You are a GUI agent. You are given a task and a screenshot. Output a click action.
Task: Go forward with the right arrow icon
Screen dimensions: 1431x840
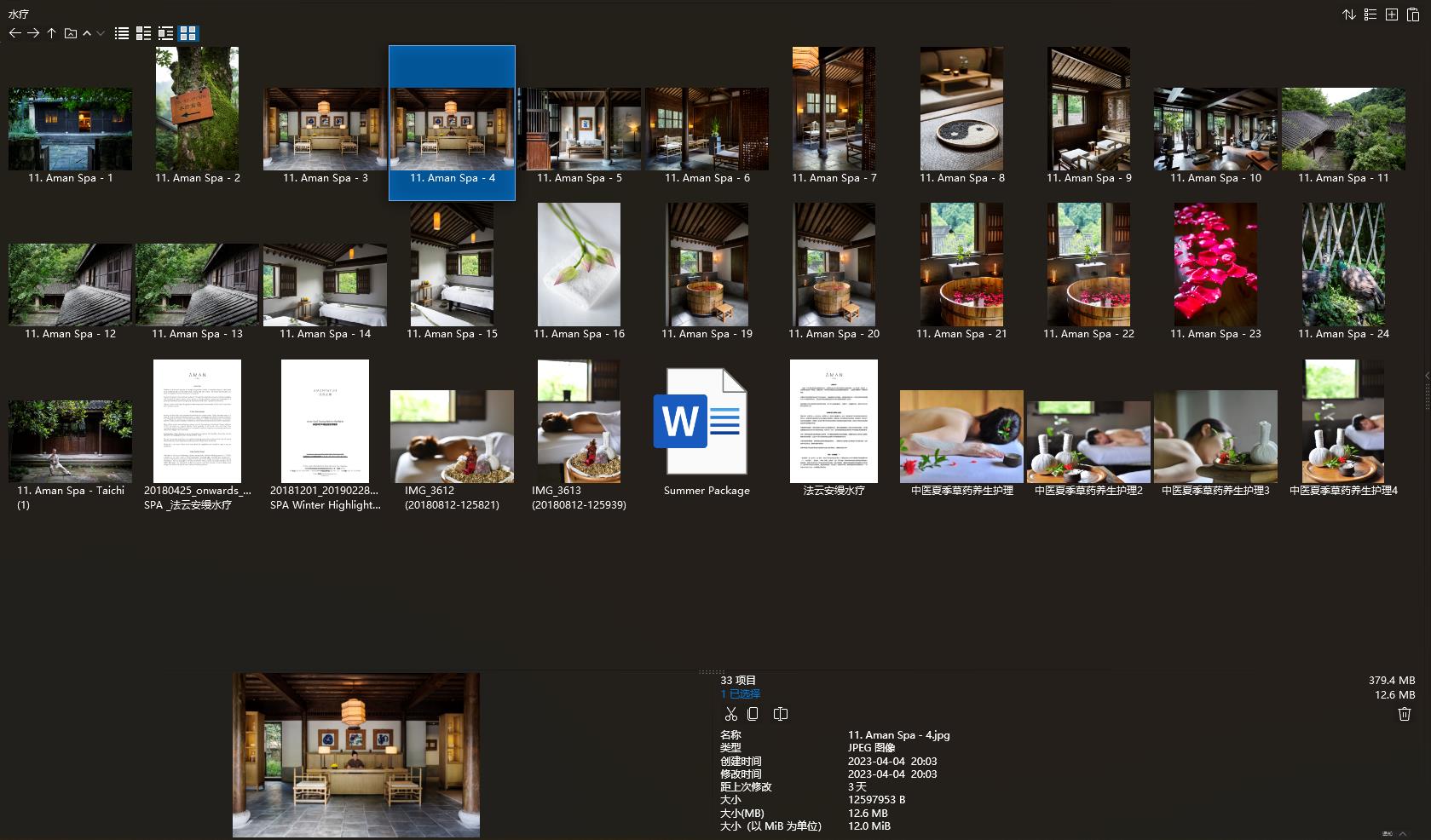(33, 33)
